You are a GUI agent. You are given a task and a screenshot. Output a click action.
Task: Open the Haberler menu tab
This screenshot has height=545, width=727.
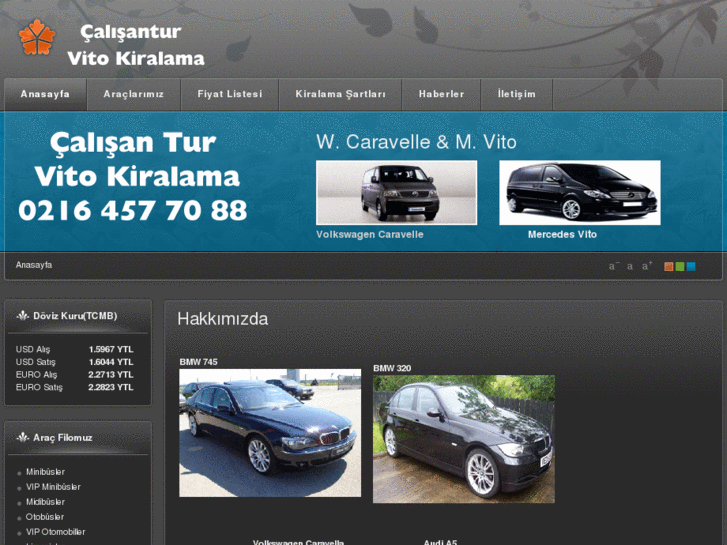tap(441, 94)
